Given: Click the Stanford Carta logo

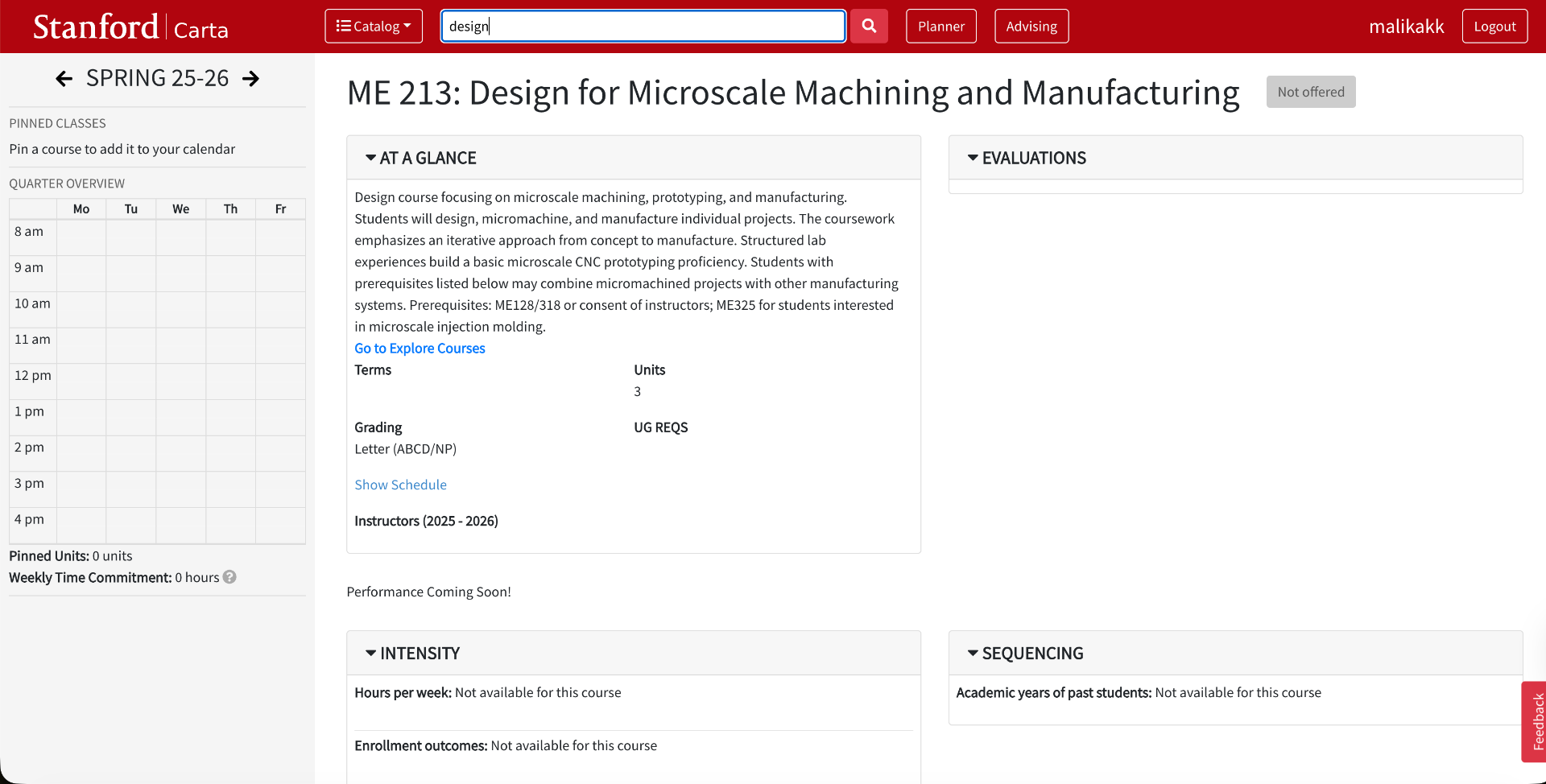Looking at the screenshot, I should pyautogui.click(x=130, y=27).
